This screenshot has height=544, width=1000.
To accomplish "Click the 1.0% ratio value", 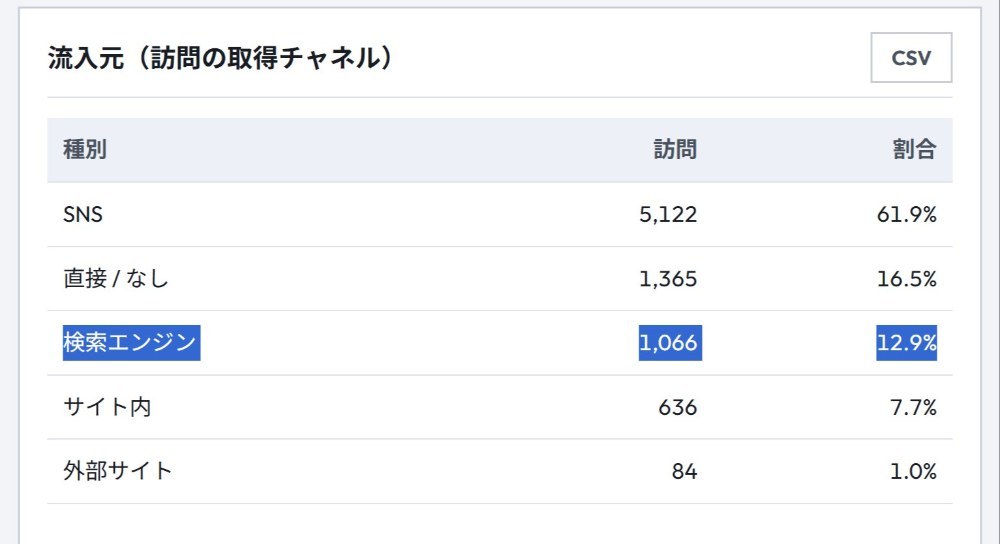I will tap(913, 471).
